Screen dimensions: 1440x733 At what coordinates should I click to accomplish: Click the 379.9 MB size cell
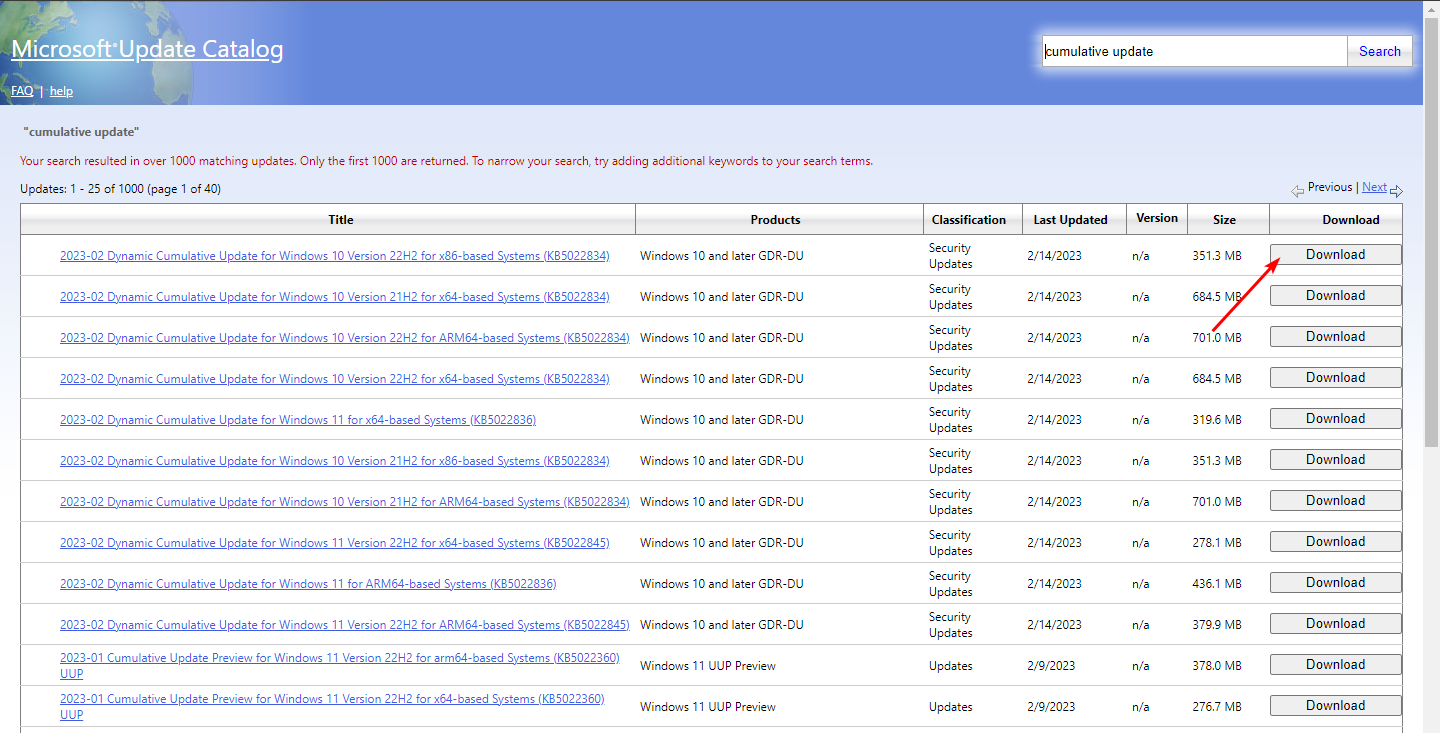(x=1217, y=625)
